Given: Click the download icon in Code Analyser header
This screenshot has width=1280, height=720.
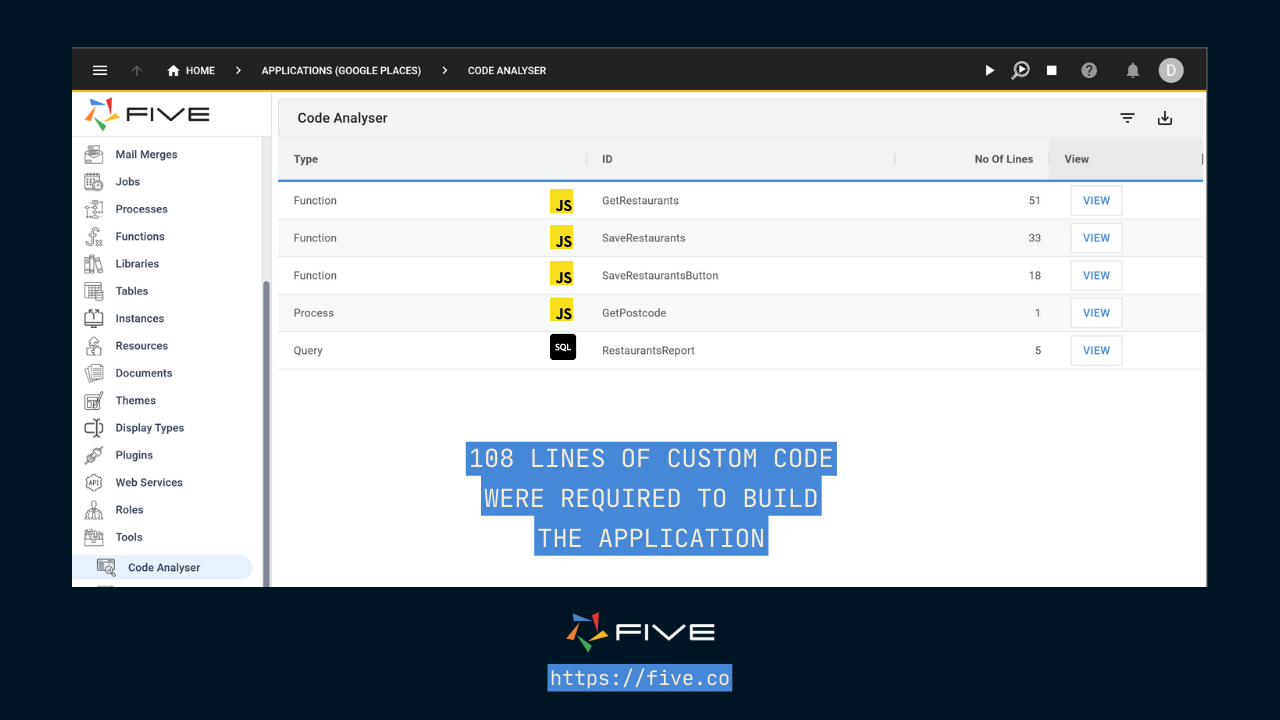Looking at the screenshot, I should click(x=1165, y=118).
